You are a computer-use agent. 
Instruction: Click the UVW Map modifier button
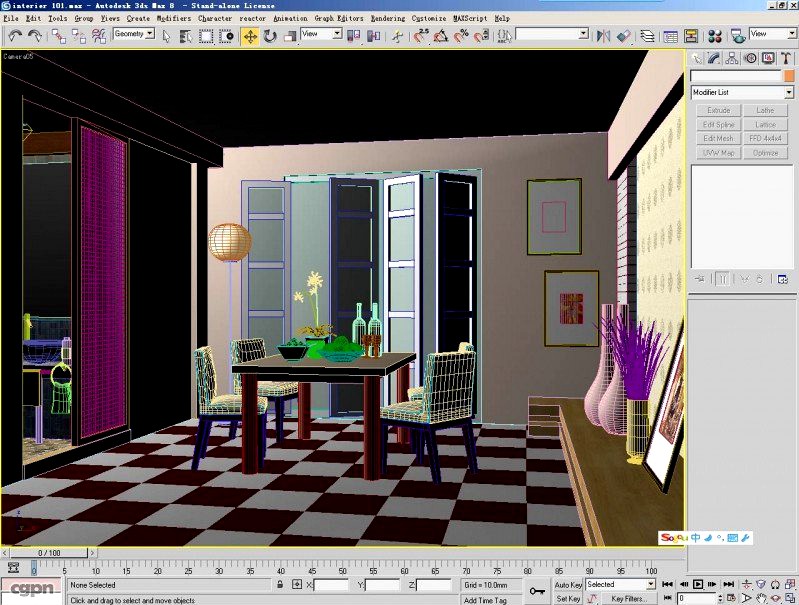(718, 152)
